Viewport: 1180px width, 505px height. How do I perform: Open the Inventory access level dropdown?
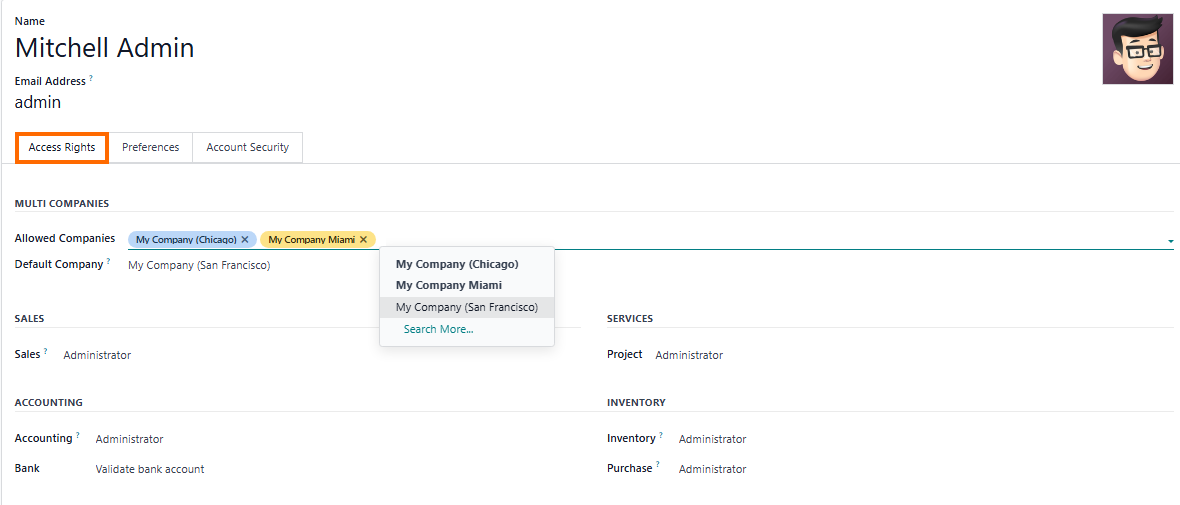[x=713, y=439]
